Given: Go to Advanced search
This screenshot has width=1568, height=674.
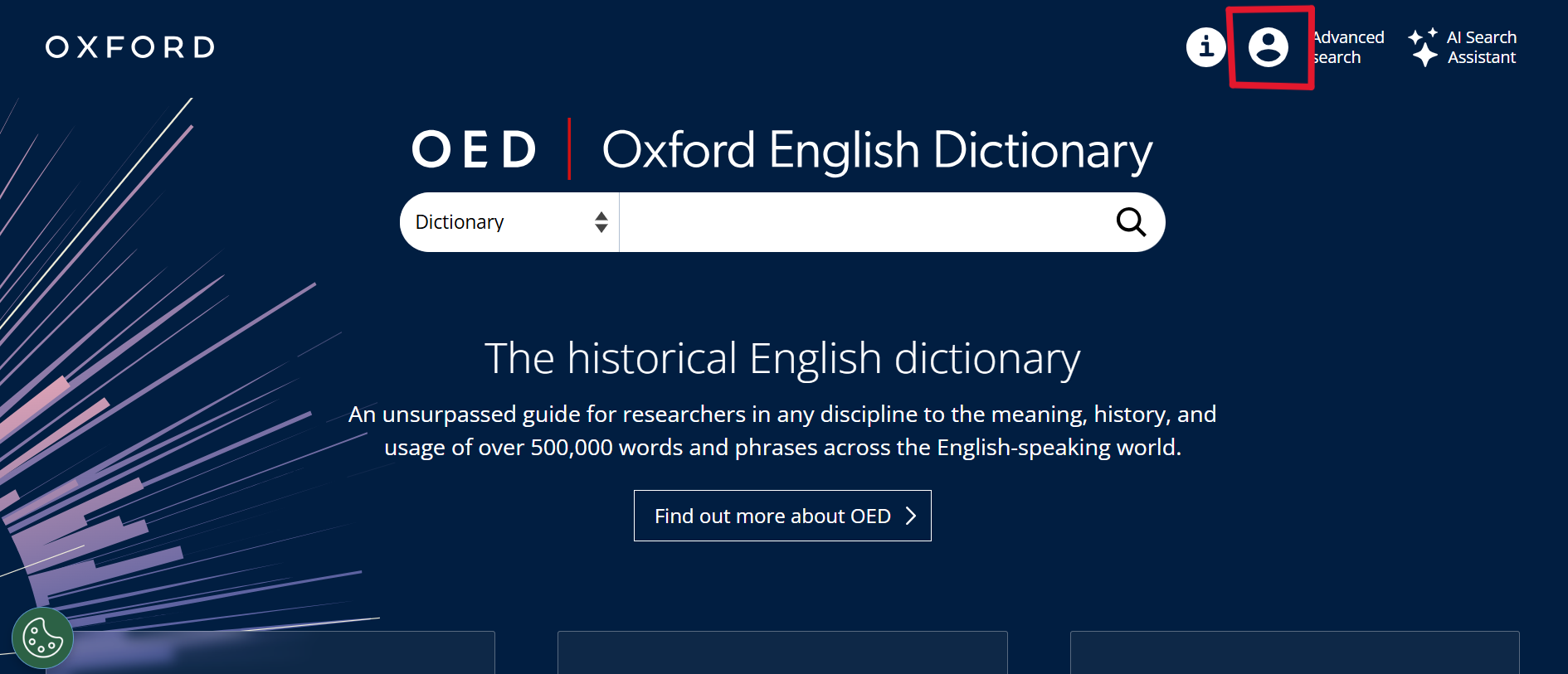Looking at the screenshot, I should pyautogui.click(x=1349, y=47).
